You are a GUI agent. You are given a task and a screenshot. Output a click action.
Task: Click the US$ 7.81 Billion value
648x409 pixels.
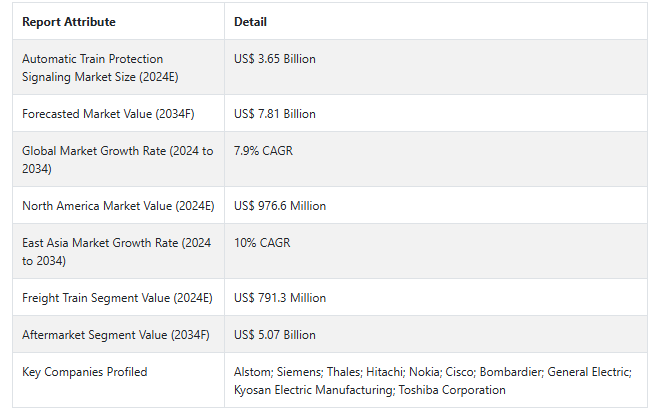click(x=274, y=114)
